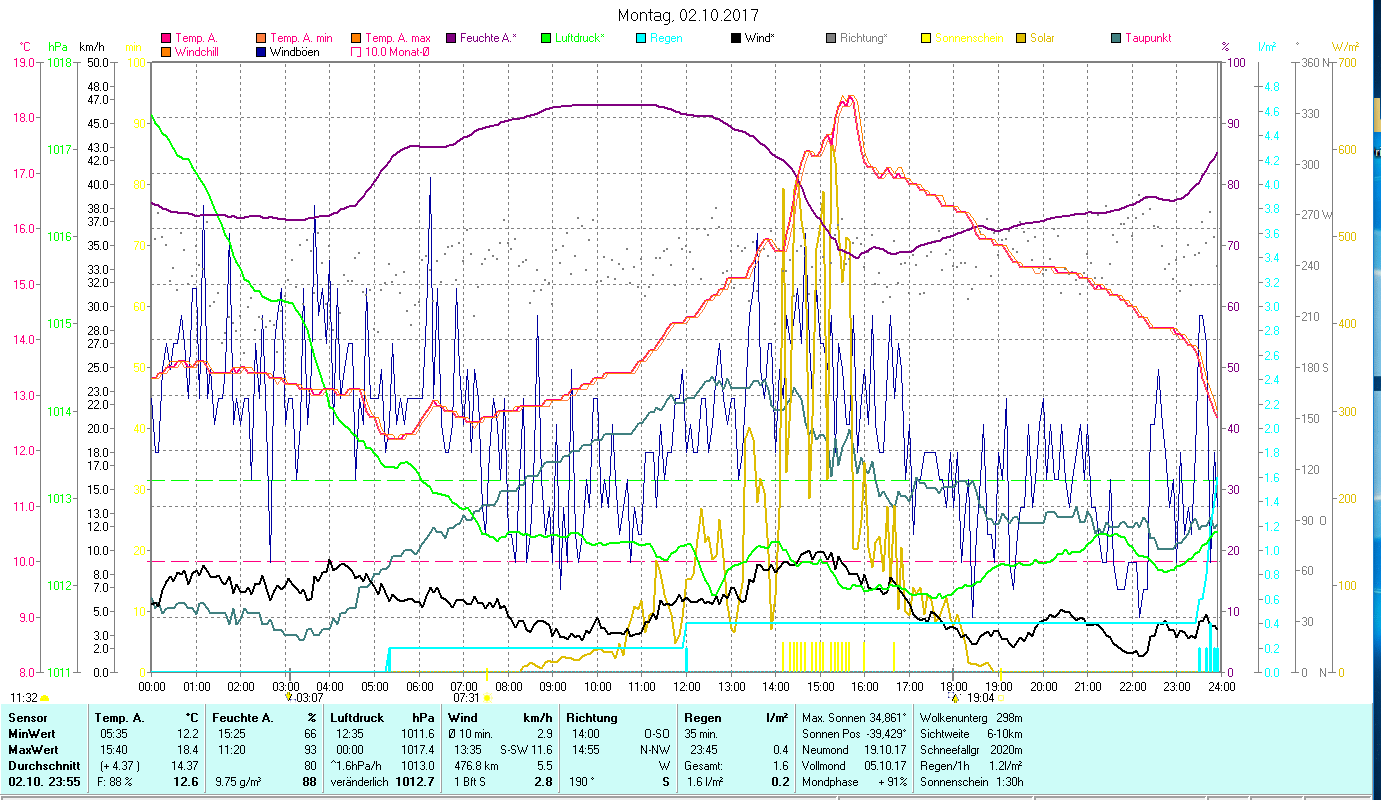
Task: Click the pink Temp. A. legend square
Action: pos(166,38)
